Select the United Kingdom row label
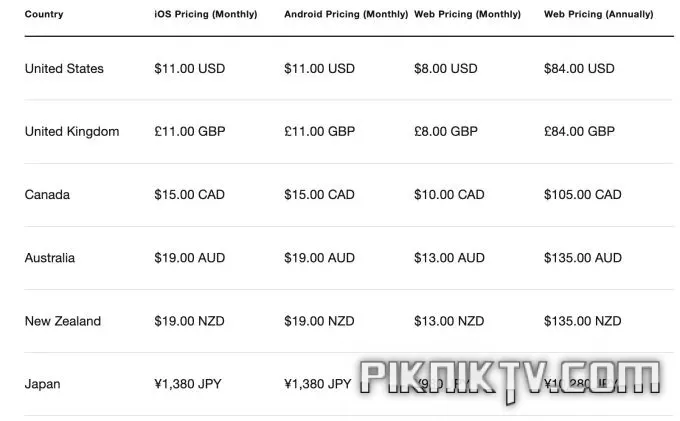680x421 pixels. pyautogui.click(x=72, y=131)
